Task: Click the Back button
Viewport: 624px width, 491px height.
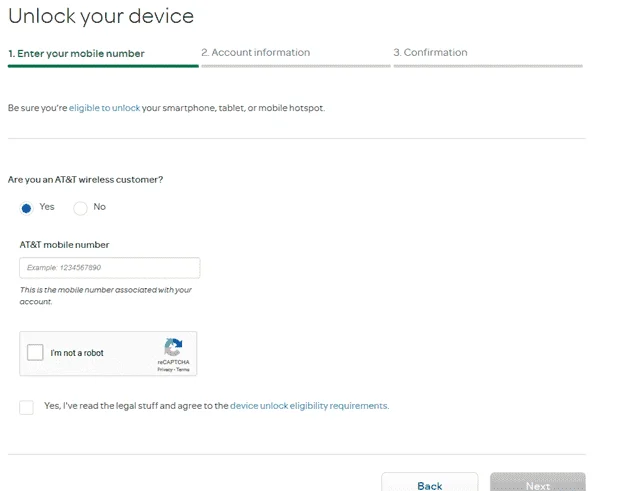Action: pyautogui.click(x=429, y=484)
